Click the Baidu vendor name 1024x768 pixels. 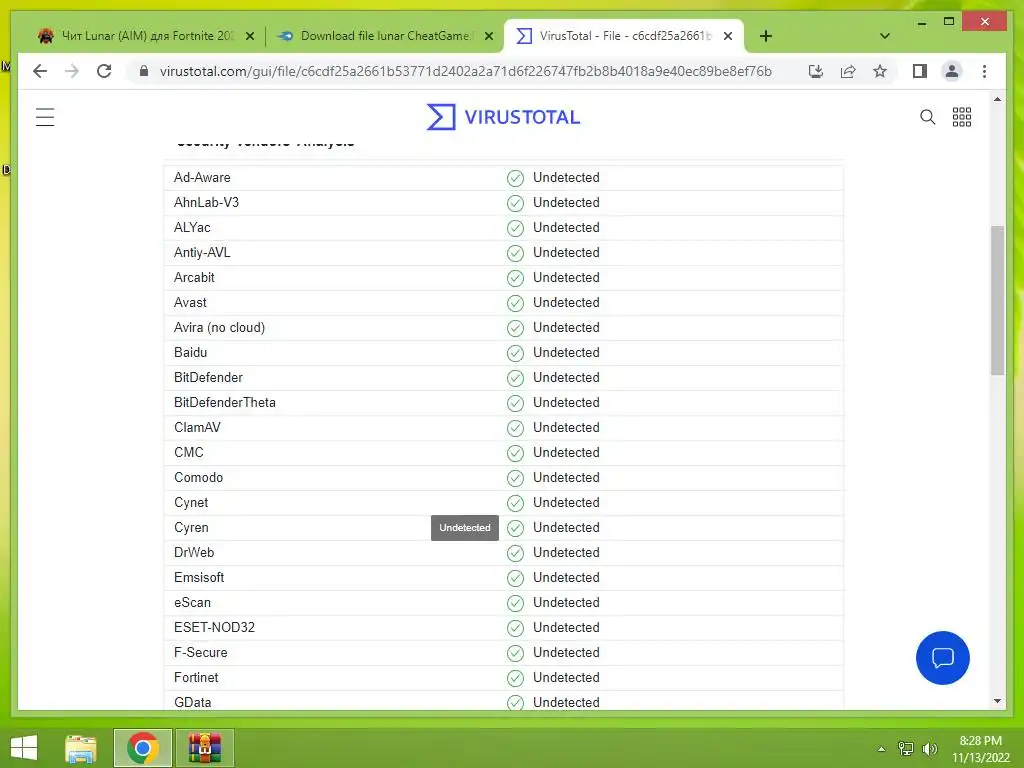click(191, 353)
